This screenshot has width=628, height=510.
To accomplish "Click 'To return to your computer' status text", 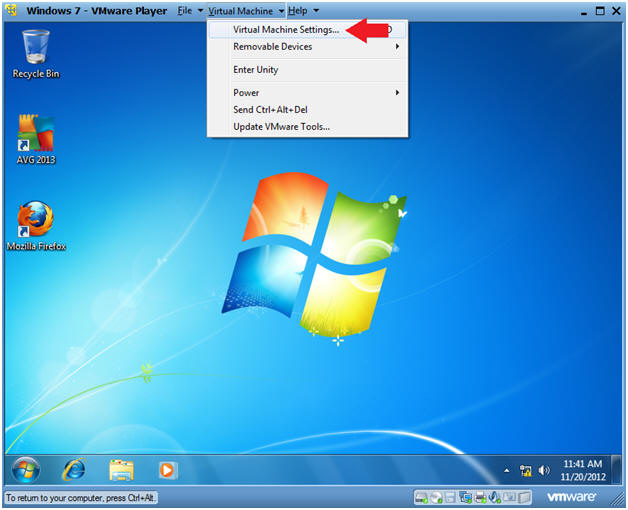I will 80,498.
